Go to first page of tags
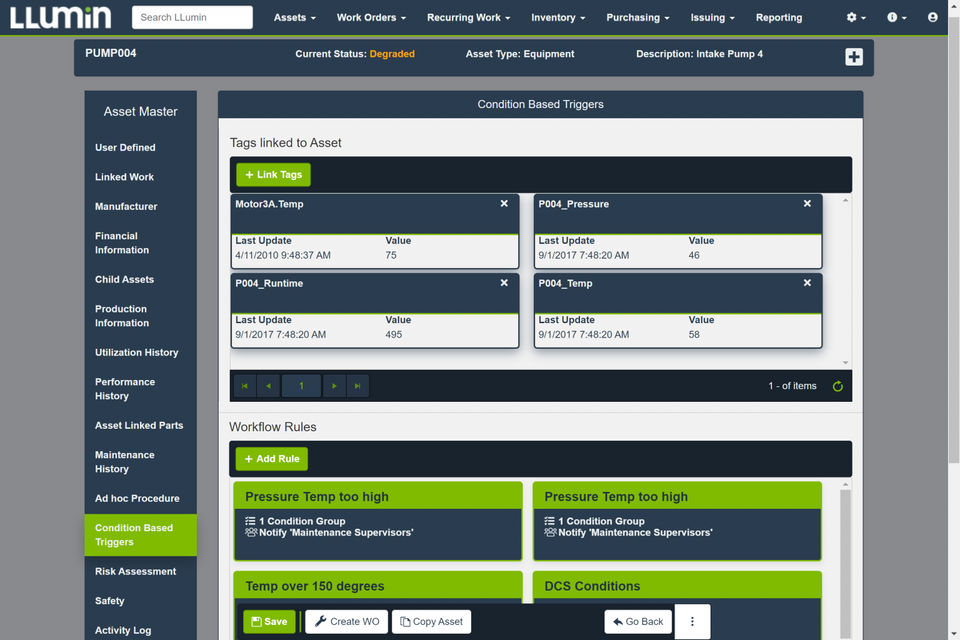 [244, 386]
